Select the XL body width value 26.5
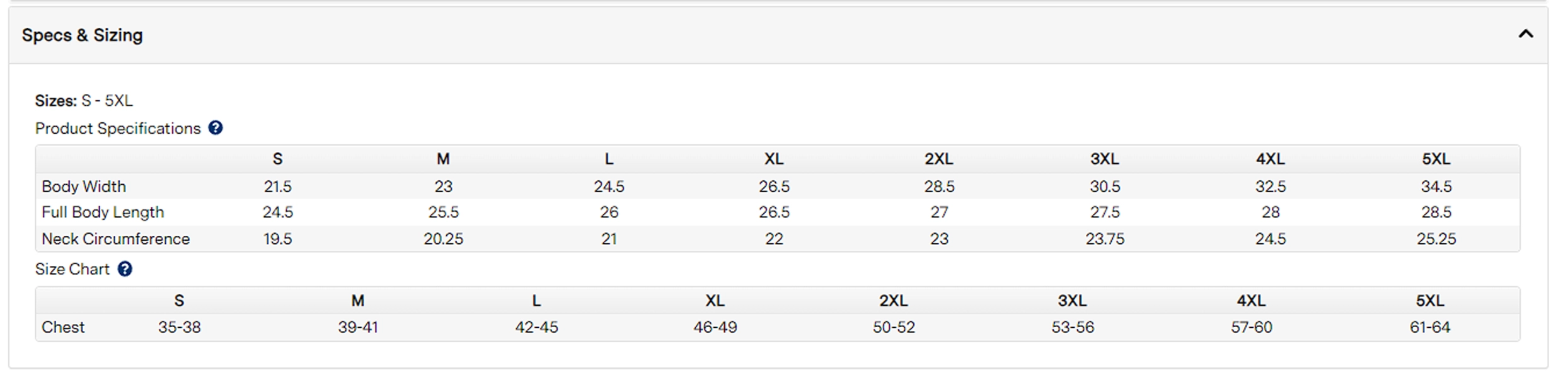Viewport: 1568px width, 377px height. [x=774, y=187]
